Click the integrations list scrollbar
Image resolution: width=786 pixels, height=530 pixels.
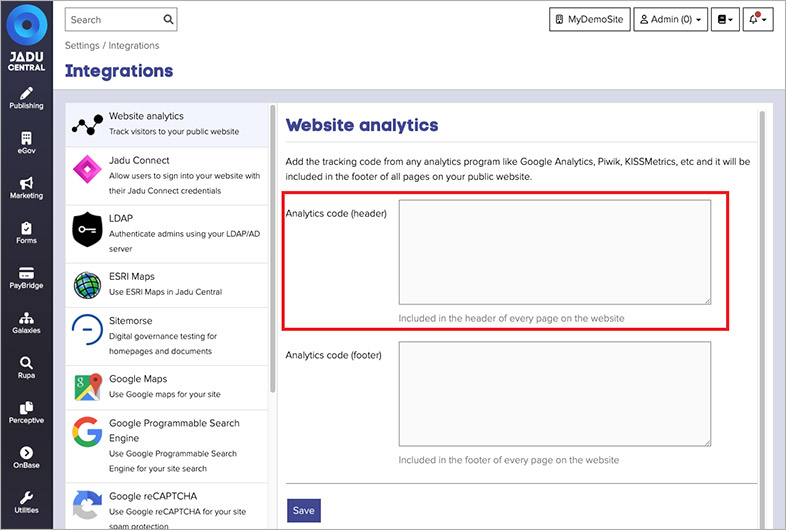273,249
